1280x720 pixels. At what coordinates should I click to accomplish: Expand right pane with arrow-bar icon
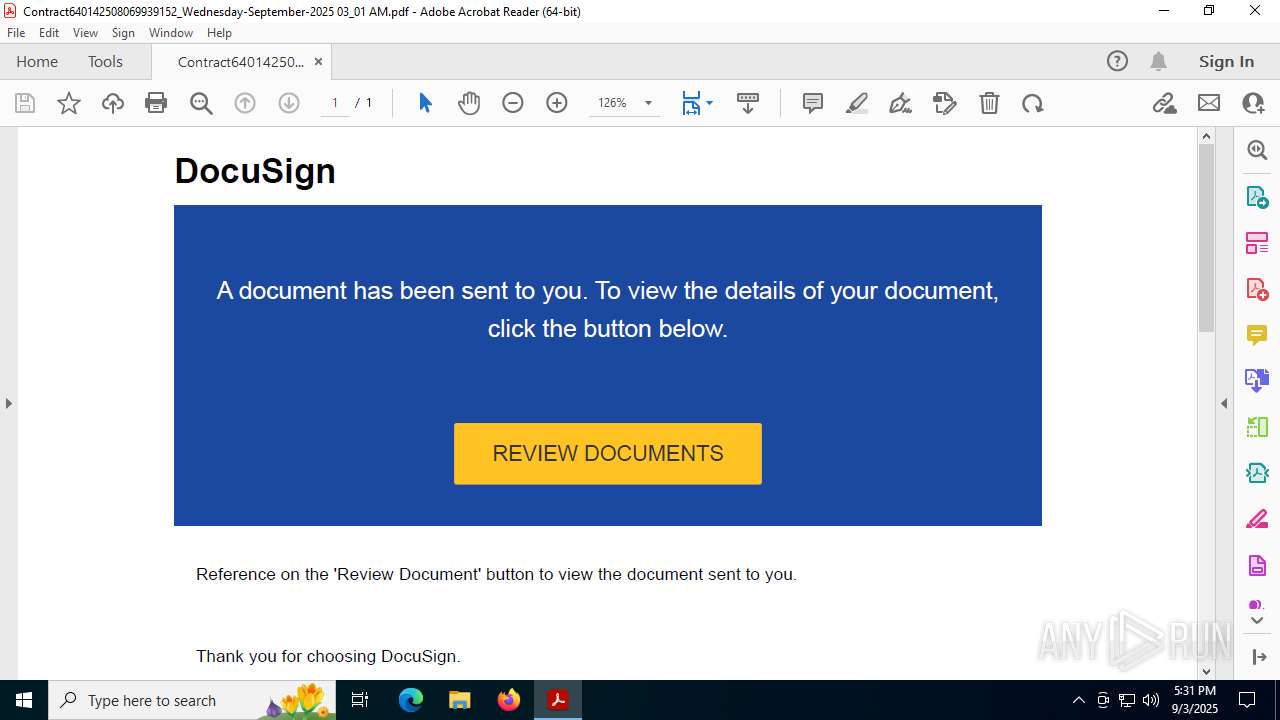[1258, 657]
